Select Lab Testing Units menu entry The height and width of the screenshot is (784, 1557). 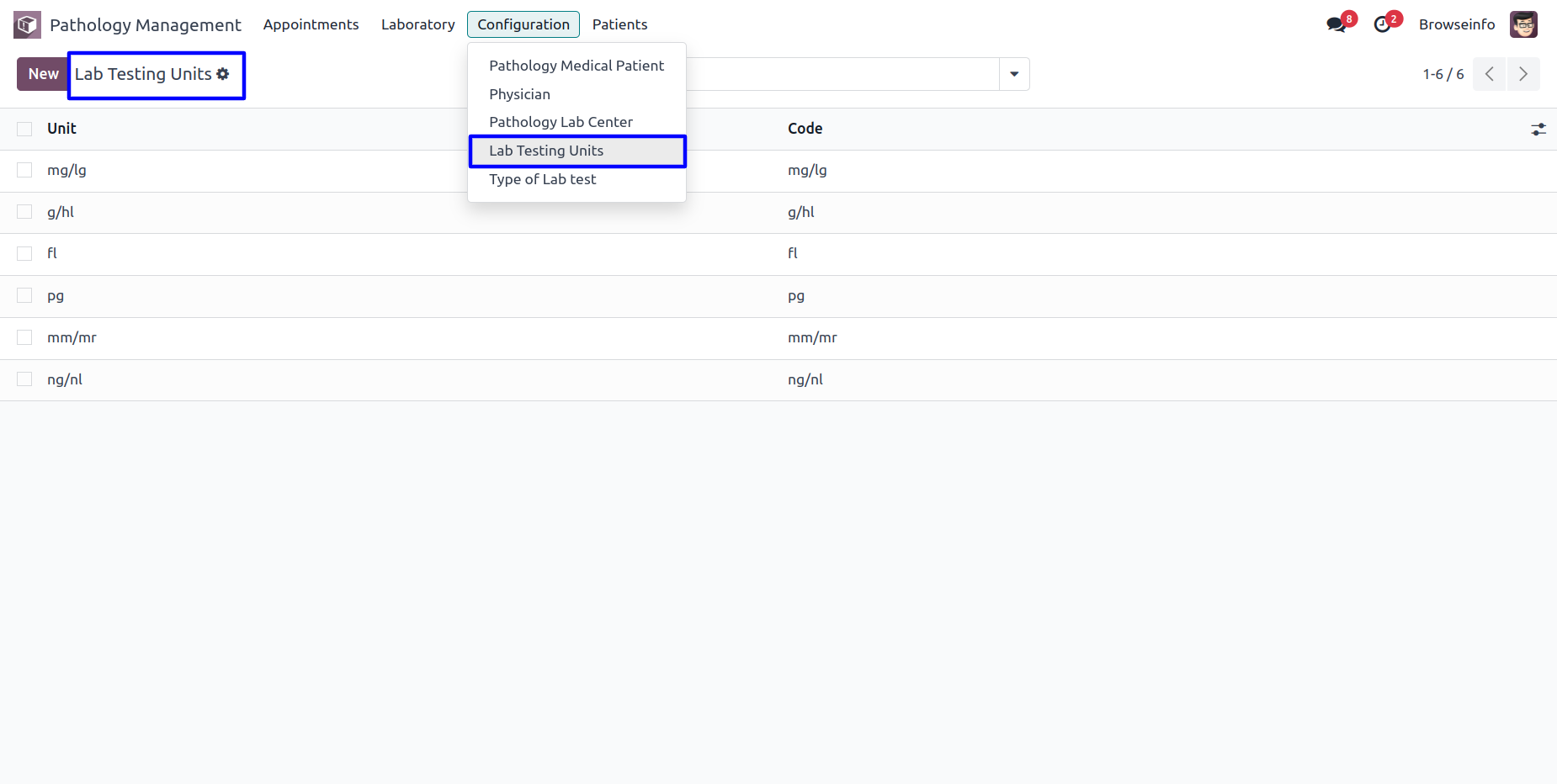coord(577,151)
